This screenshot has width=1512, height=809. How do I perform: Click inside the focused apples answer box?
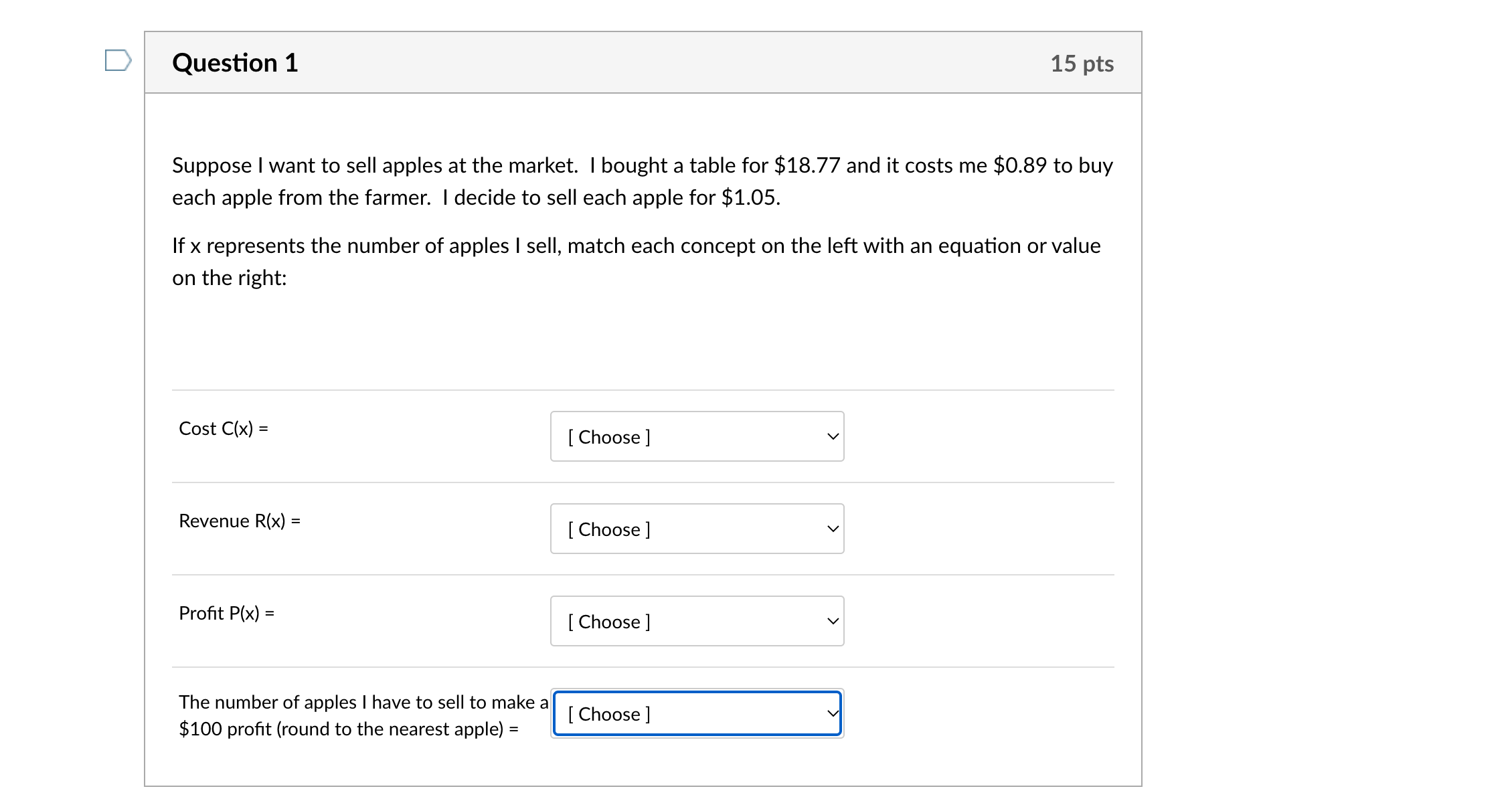[x=669, y=713]
